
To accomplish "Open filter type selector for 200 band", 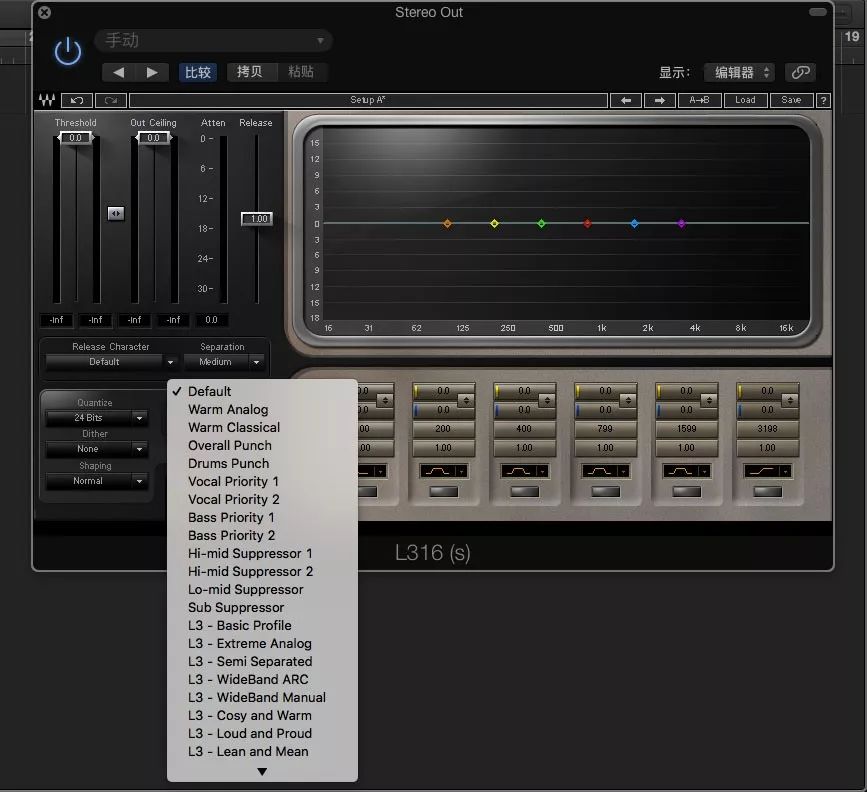I will tap(443, 471).
